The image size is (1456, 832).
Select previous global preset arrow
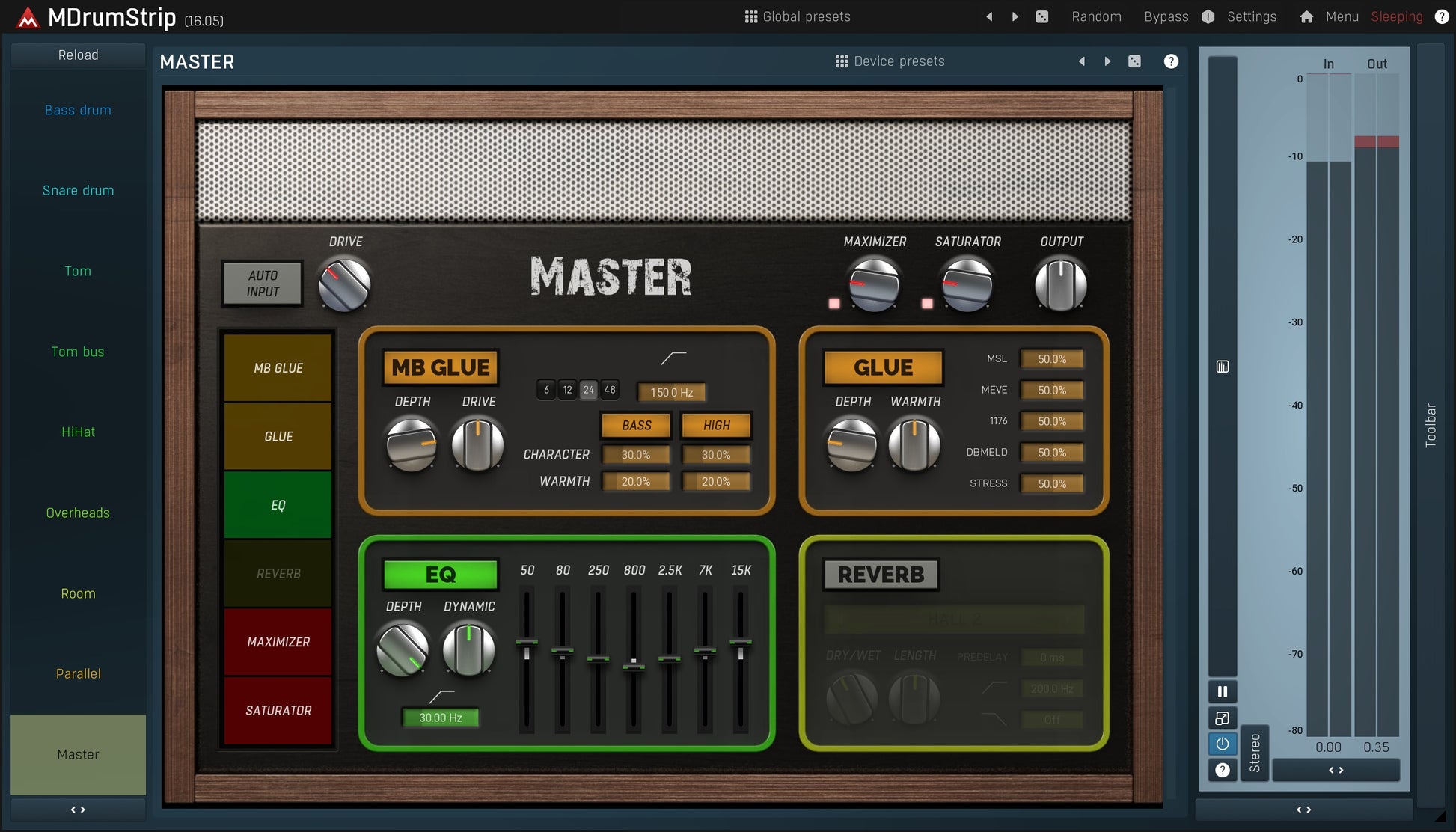coord(989,16)
